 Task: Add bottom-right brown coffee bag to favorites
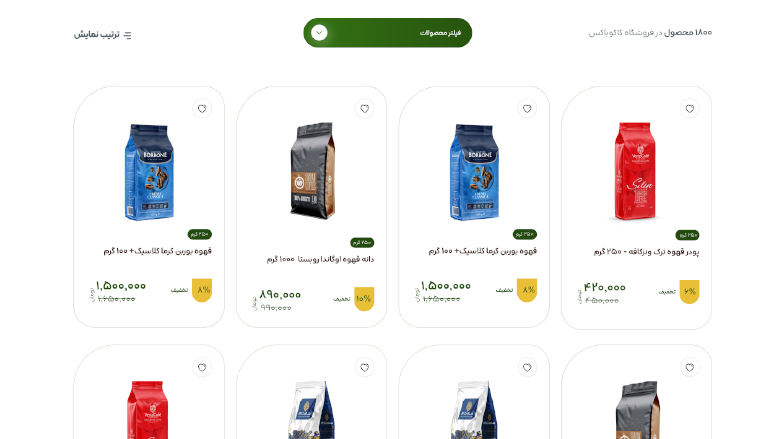689,367
